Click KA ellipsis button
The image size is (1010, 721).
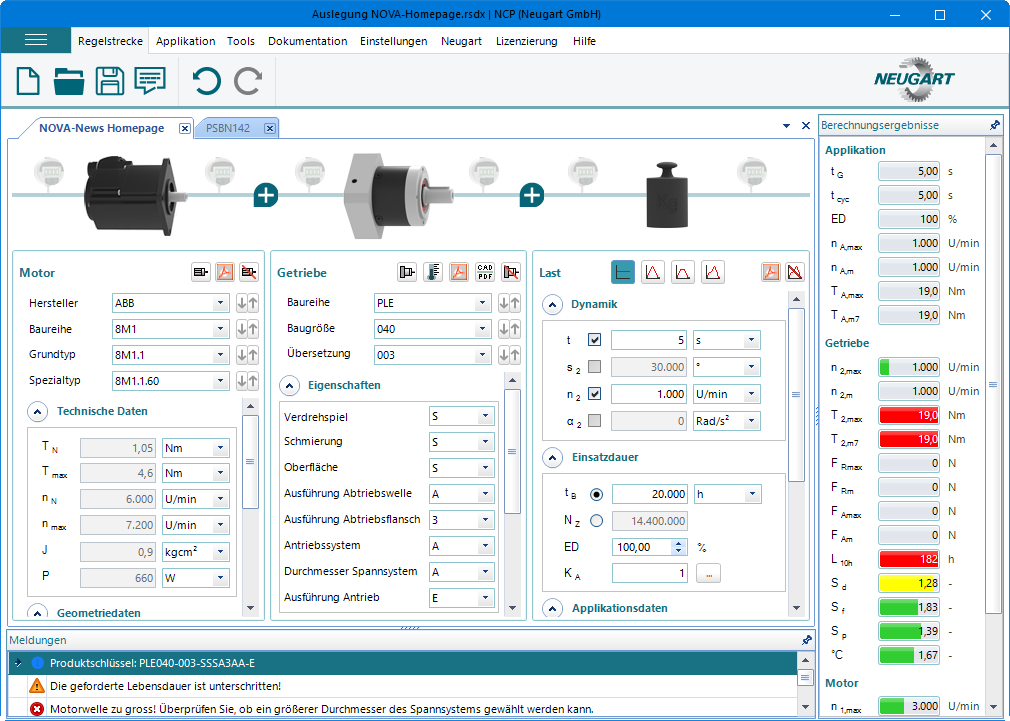(x=709, y=573)
